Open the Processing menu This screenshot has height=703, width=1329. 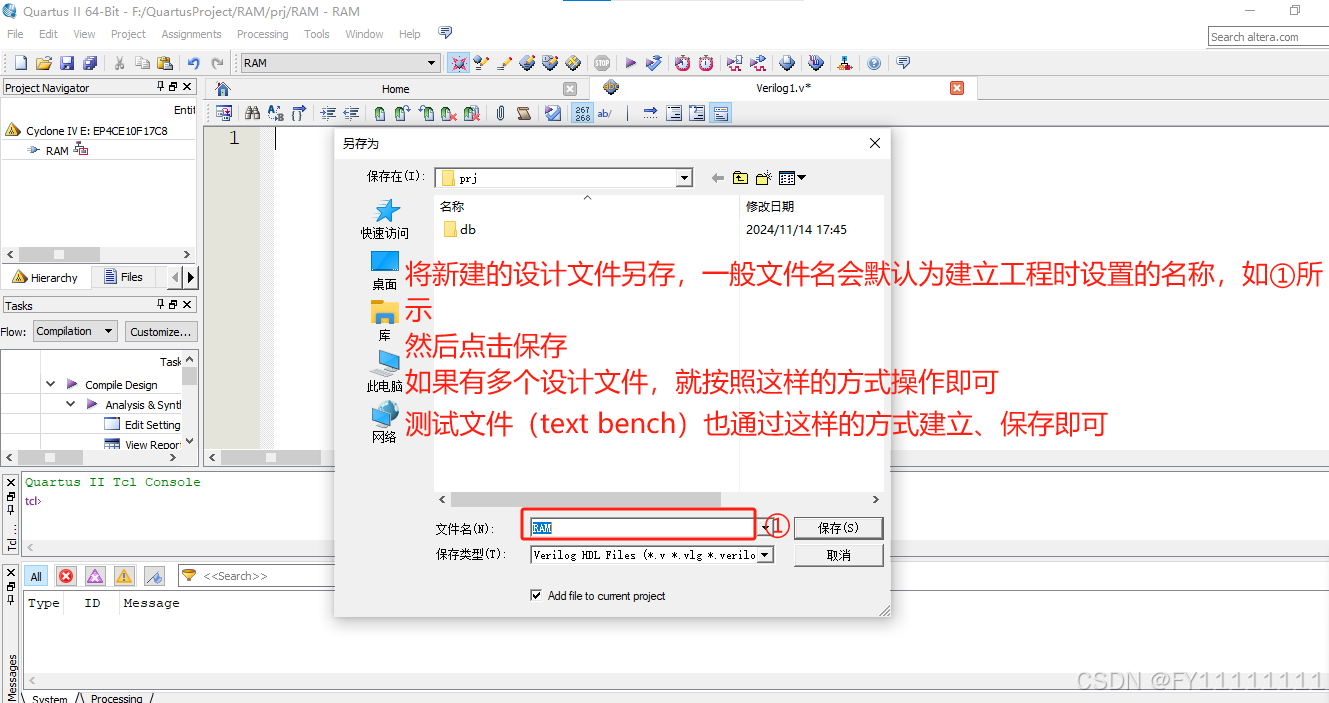tap(262, 34)
